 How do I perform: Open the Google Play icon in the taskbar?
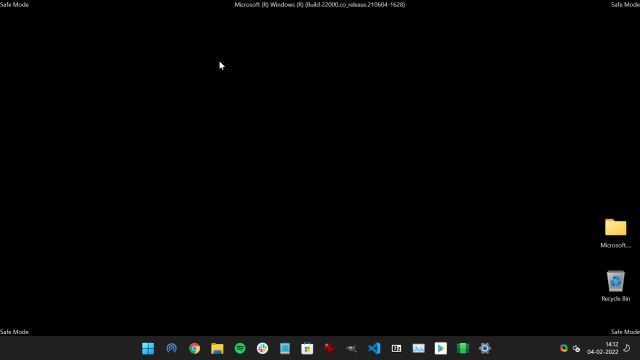(440, 348)
